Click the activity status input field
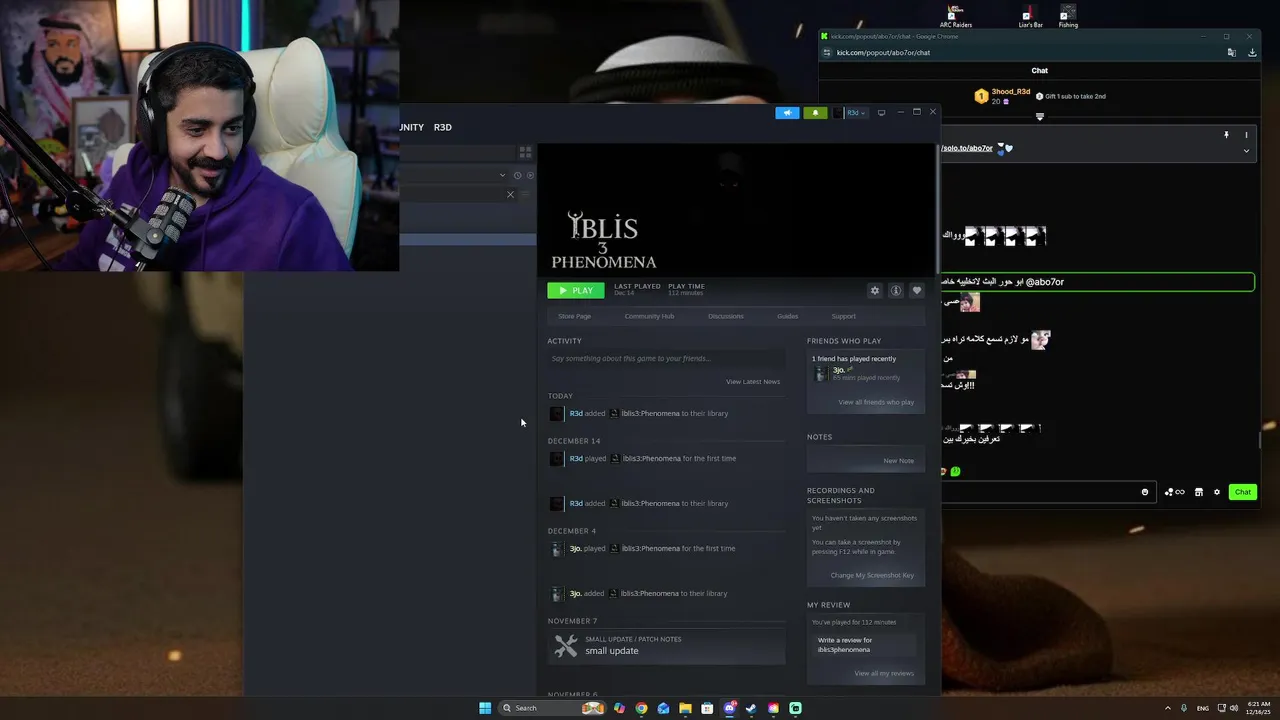1280x720 pixels. 666,358
